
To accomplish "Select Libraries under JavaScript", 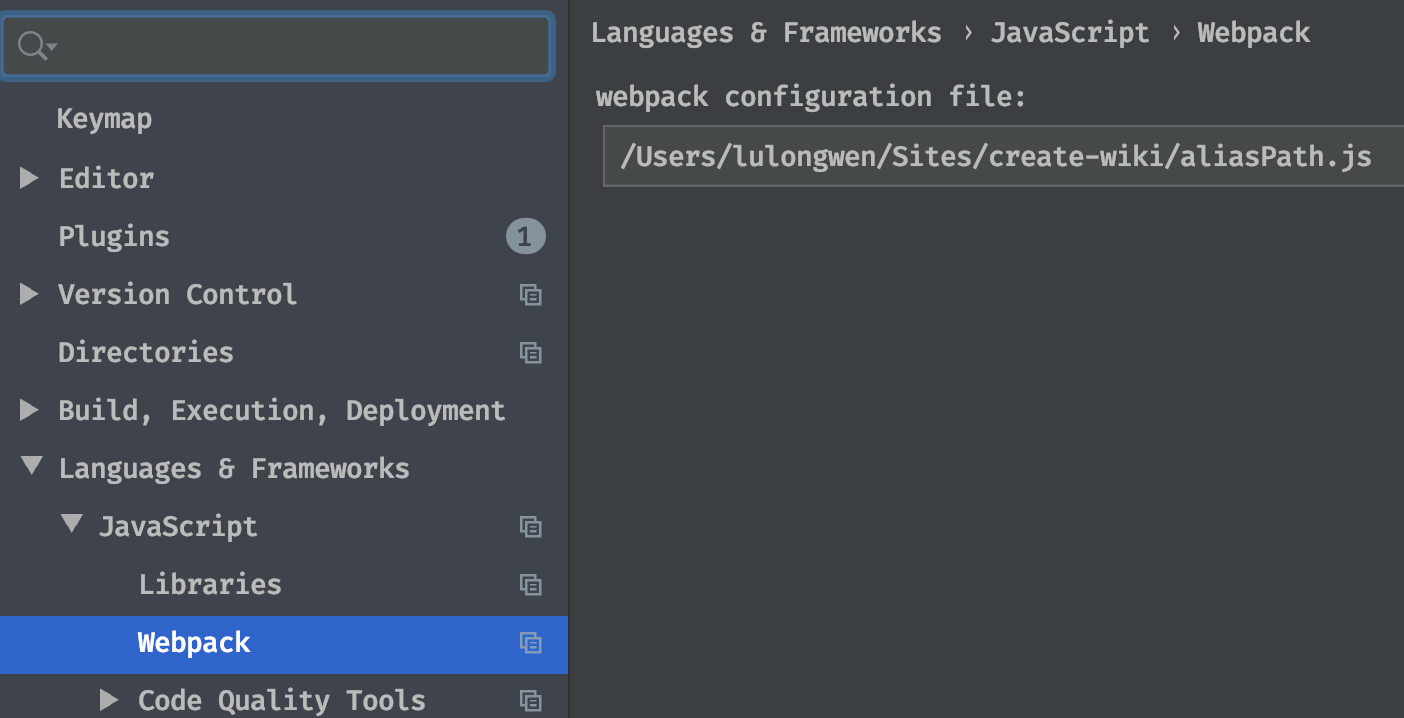I will point(210,585).
